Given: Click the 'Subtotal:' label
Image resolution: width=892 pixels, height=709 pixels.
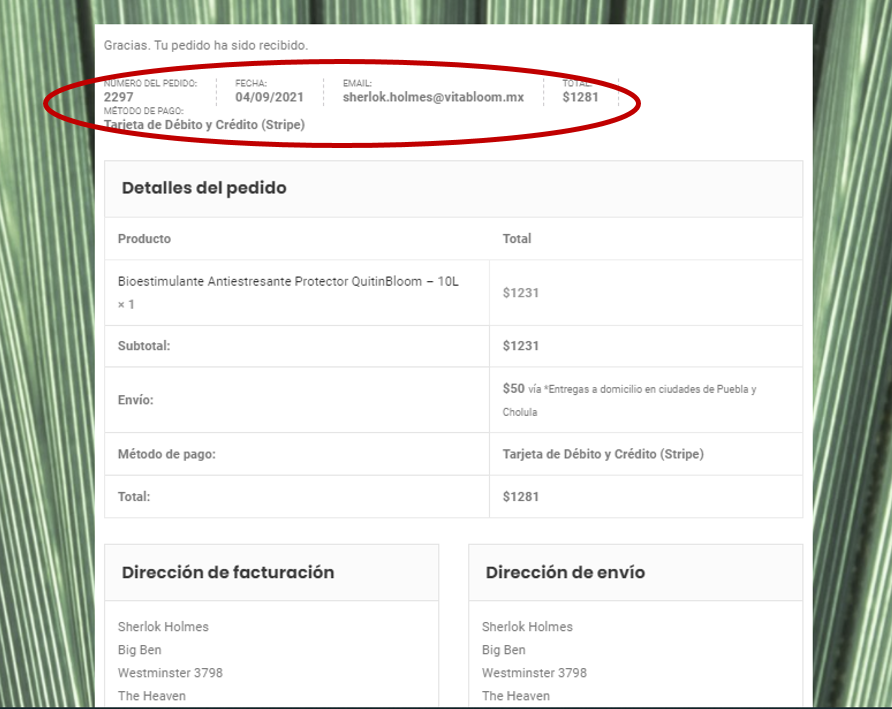Looking at the screenshot, I should coord(143,345).
